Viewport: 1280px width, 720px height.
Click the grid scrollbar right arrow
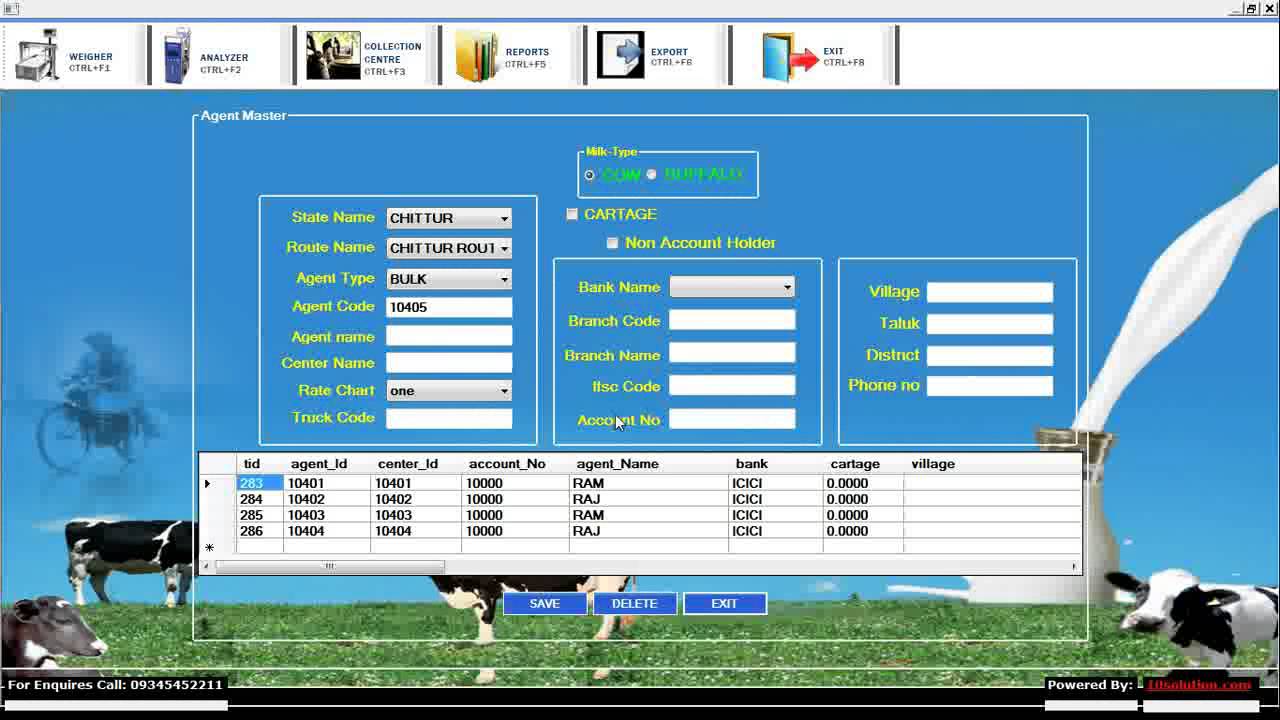[x=1075, y=566]
